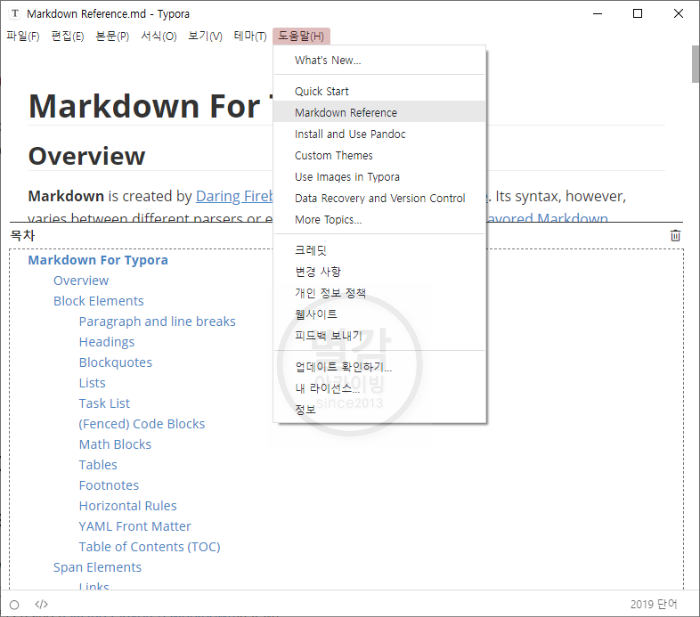Jump to Paragraph and line breaks
Viewport: 700px width, 617px height.
click(x=157, y=321)
